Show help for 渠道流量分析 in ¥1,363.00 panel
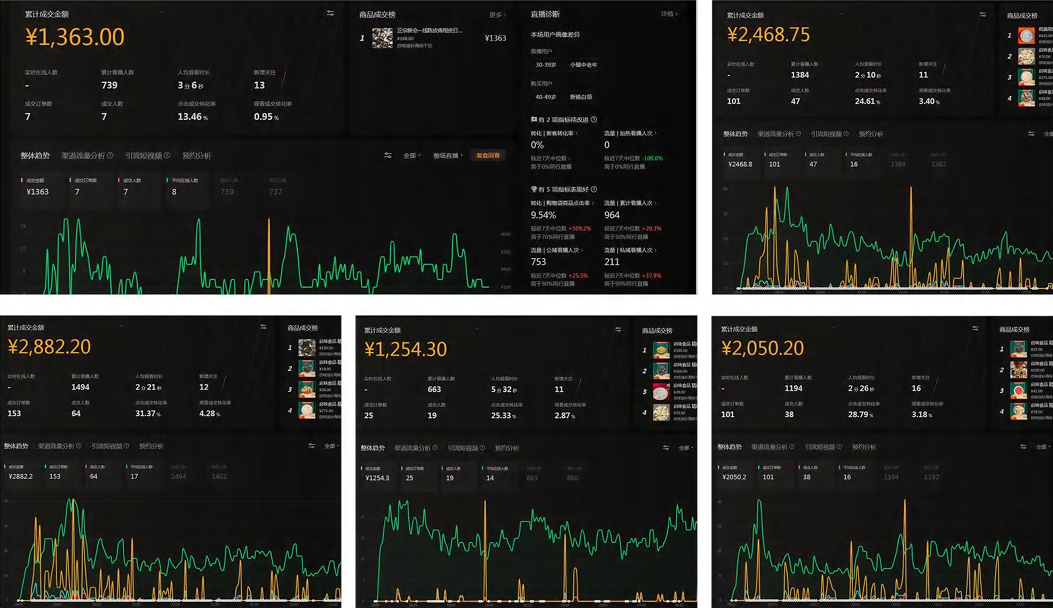The image size is (1053, 608). [110, 155]
